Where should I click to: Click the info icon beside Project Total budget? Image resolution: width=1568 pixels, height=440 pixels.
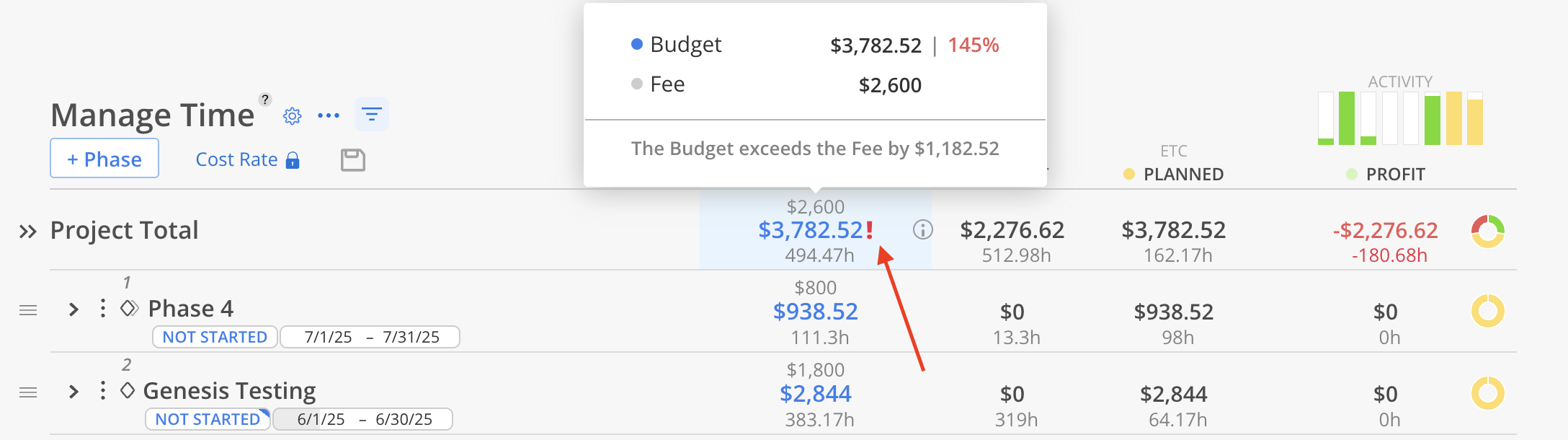point(923,230)
